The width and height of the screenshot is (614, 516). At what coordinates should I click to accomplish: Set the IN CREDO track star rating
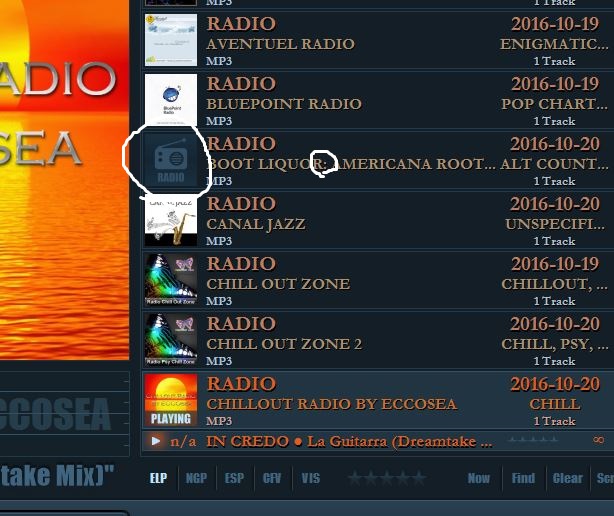click(533, 440)
